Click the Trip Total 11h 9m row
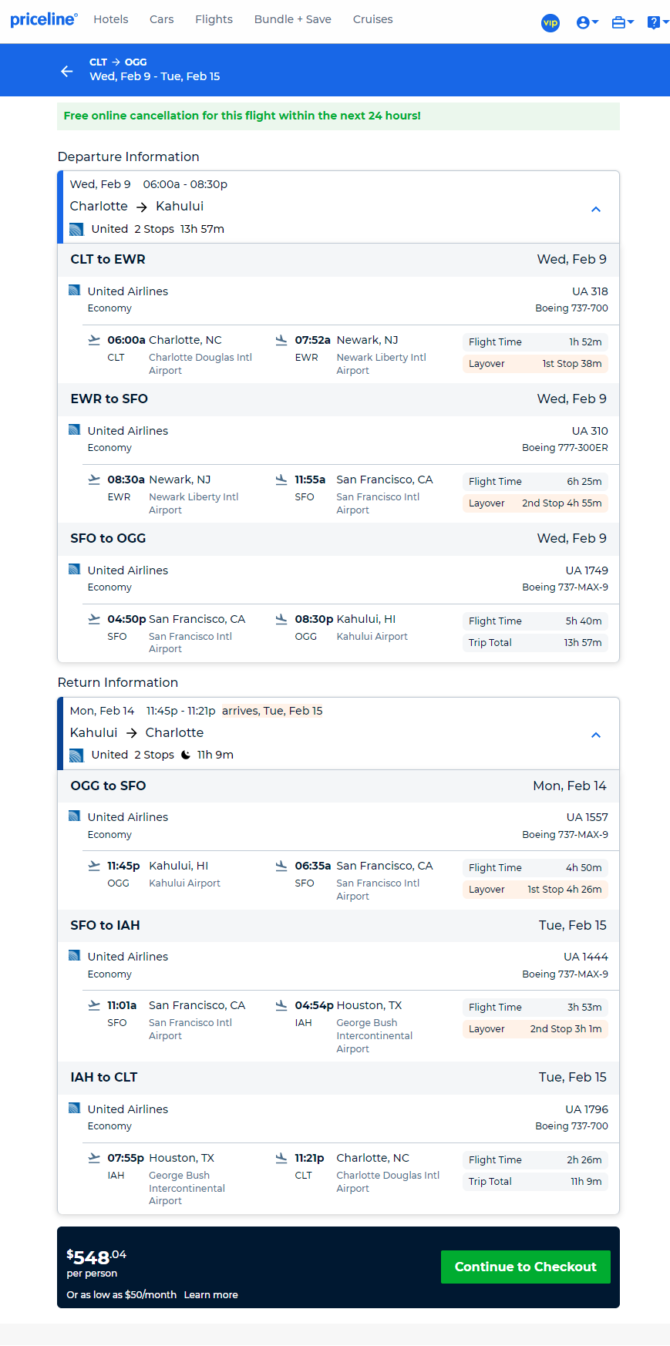The image size is (670, 1346). [535, 1182]
